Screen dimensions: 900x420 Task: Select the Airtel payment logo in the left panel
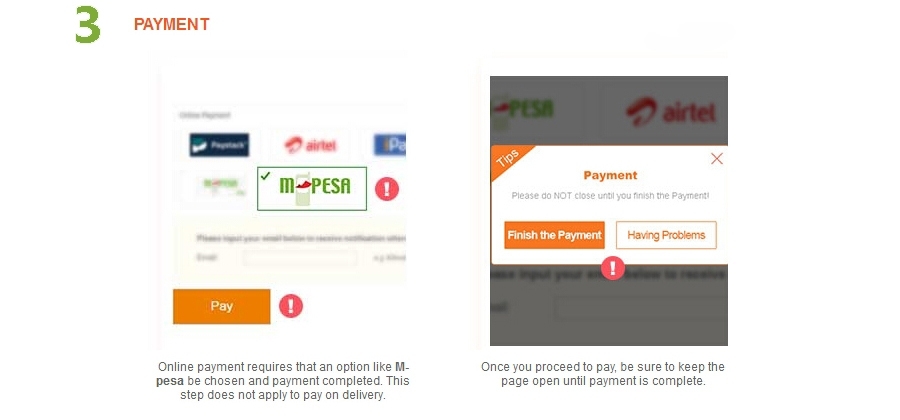(x=311, y=145)
